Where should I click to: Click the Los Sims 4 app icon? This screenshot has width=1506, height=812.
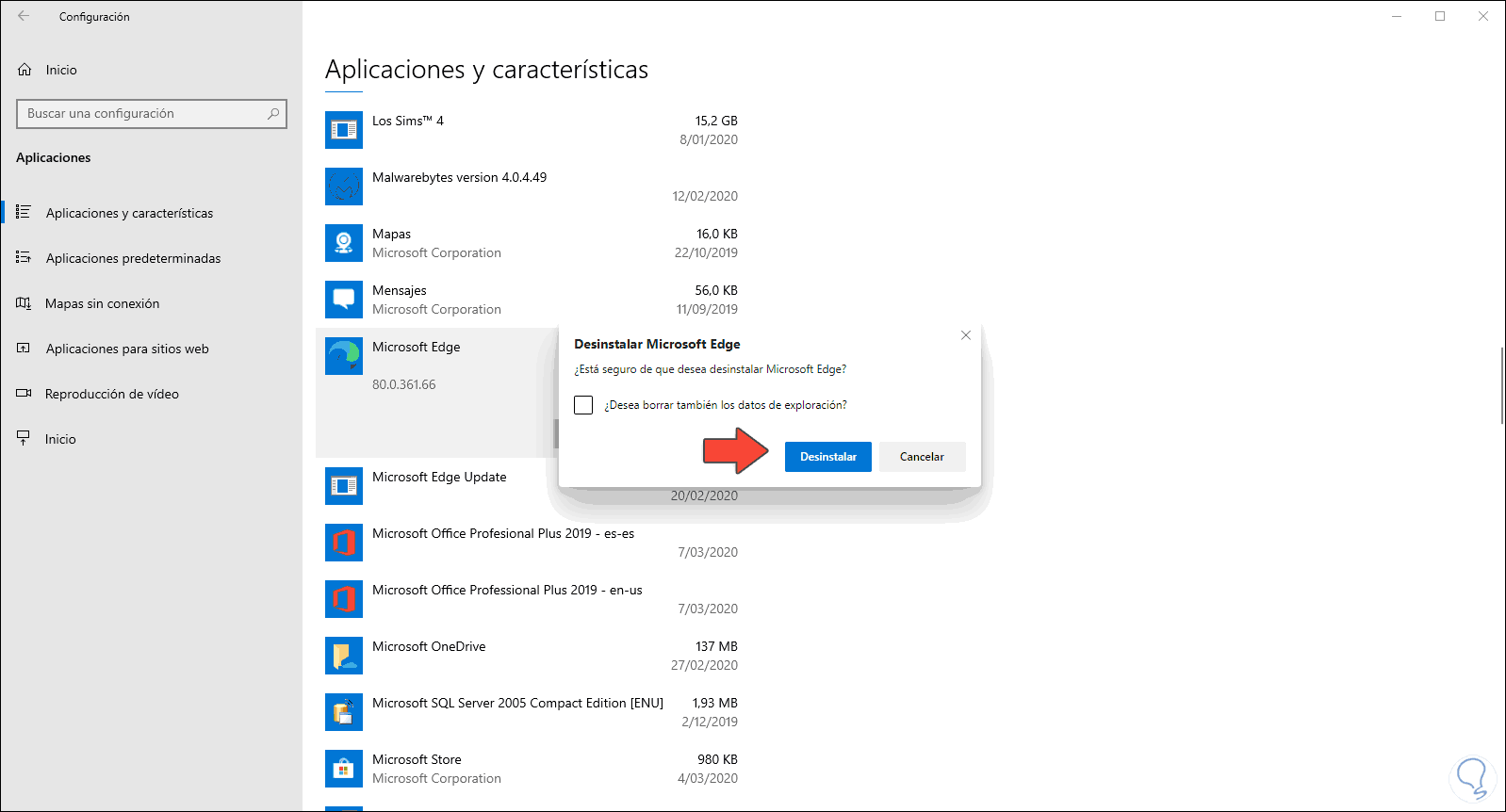344,130
